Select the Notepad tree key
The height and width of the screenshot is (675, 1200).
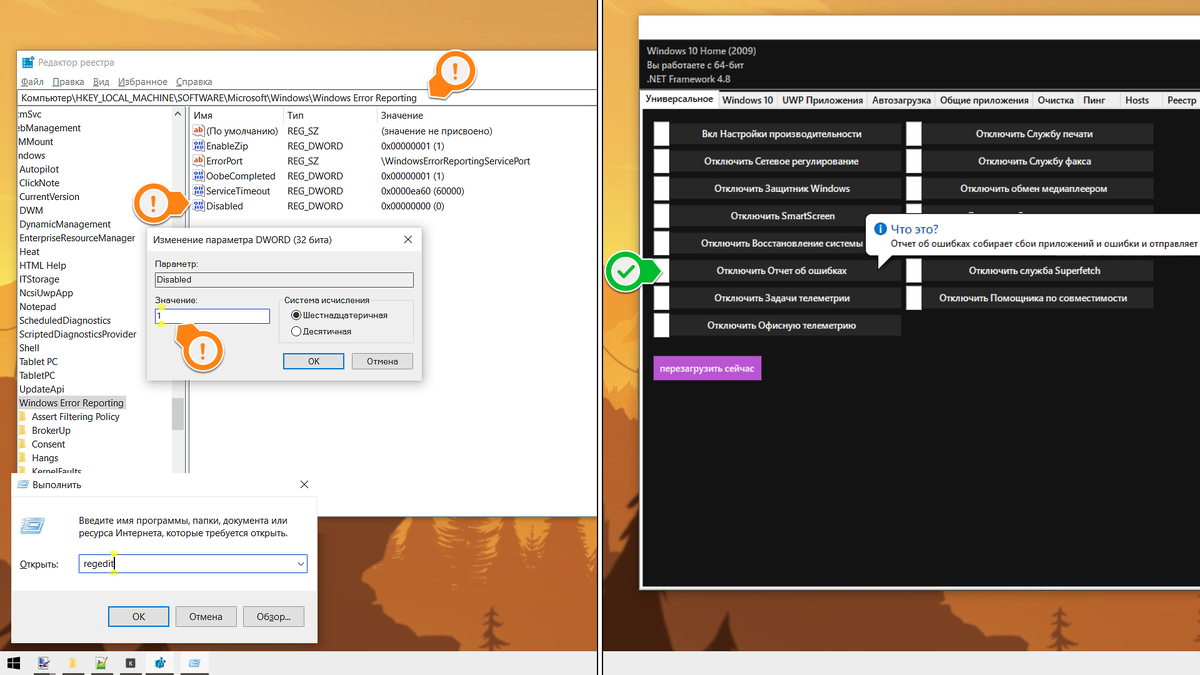(37, 307)
